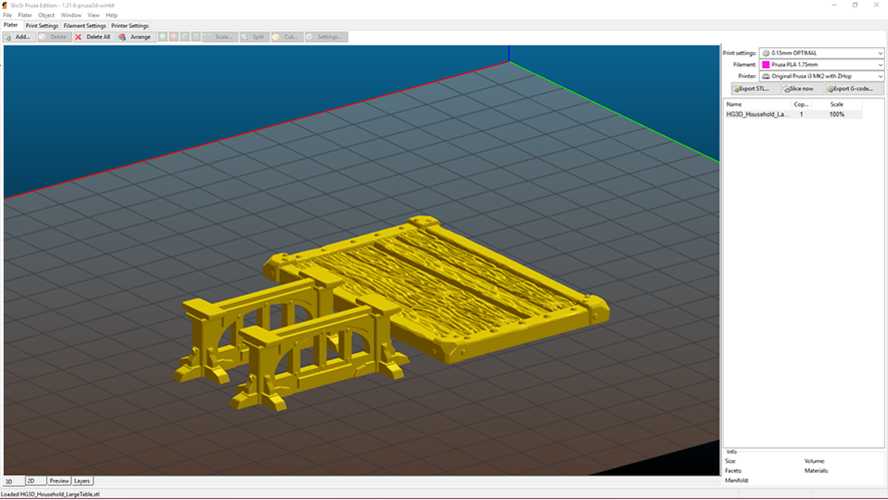
Task: Switch to the Preview view tab
Action: [59, 481]
